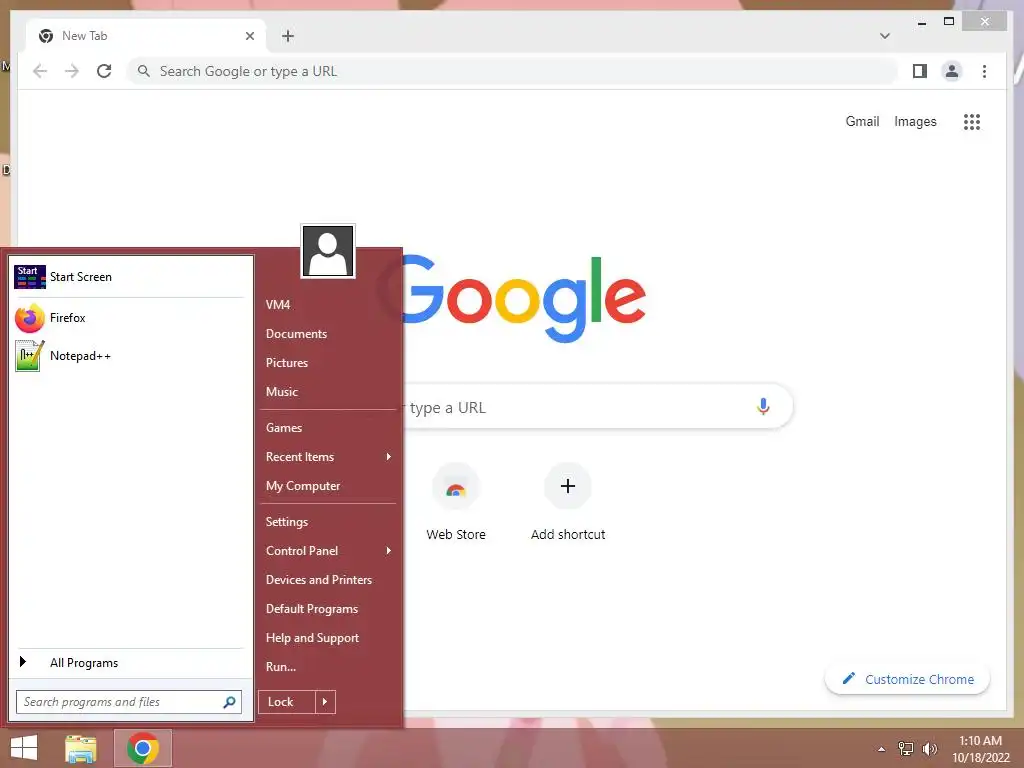Click Chrome's forward arrow button

(72, 71)
